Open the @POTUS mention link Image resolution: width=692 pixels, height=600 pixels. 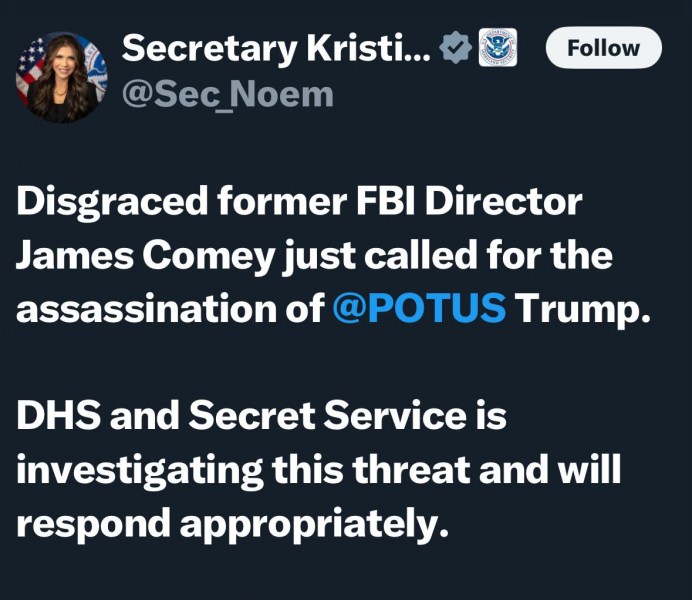(x=418, y=309)
